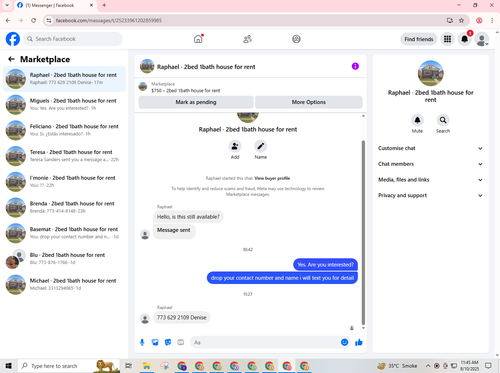Click the Home feed icon
Viewport: 500px width, 373px height.
(x=198, y=39)
